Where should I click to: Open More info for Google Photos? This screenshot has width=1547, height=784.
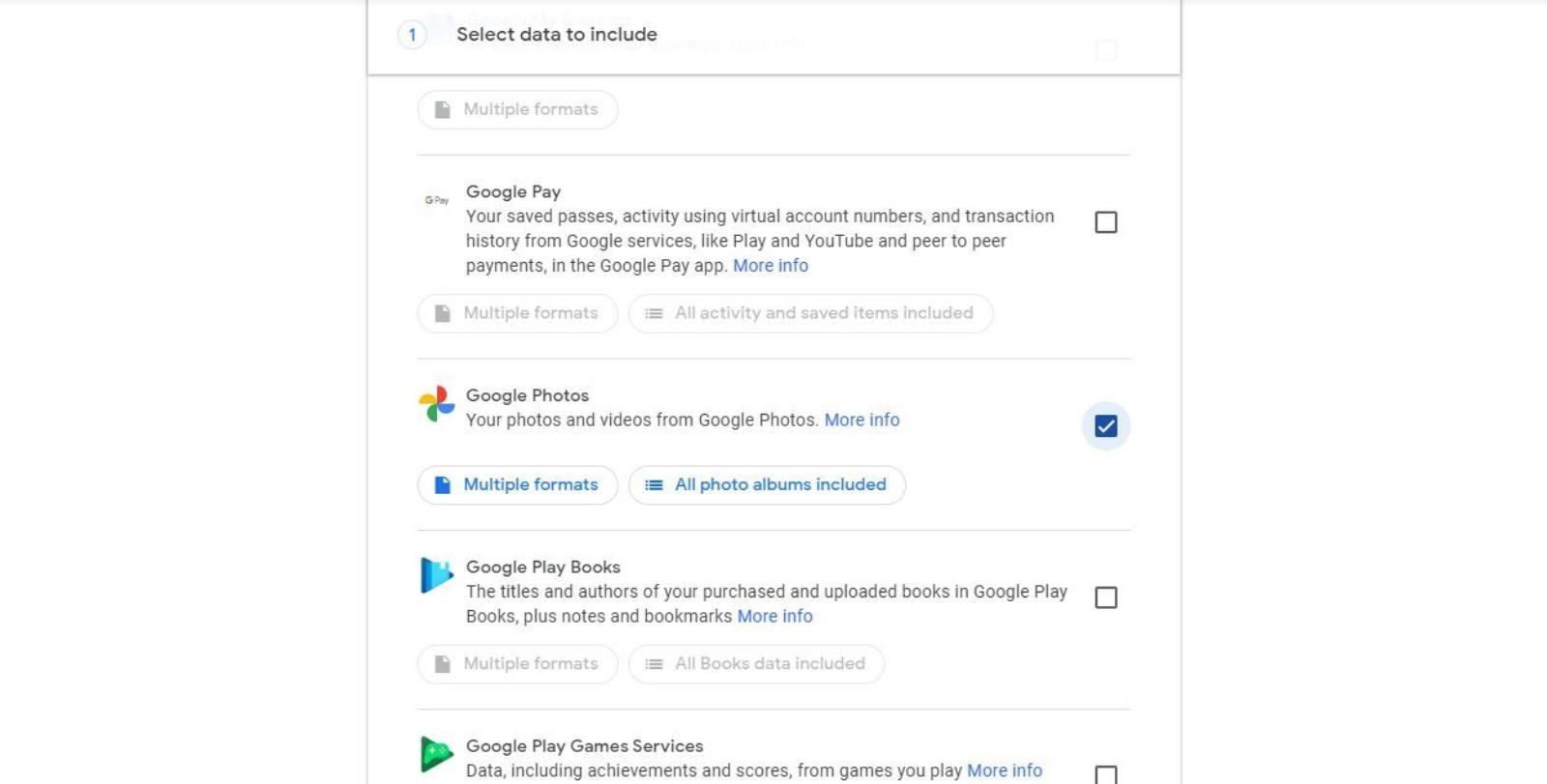[x=861, y=420]
